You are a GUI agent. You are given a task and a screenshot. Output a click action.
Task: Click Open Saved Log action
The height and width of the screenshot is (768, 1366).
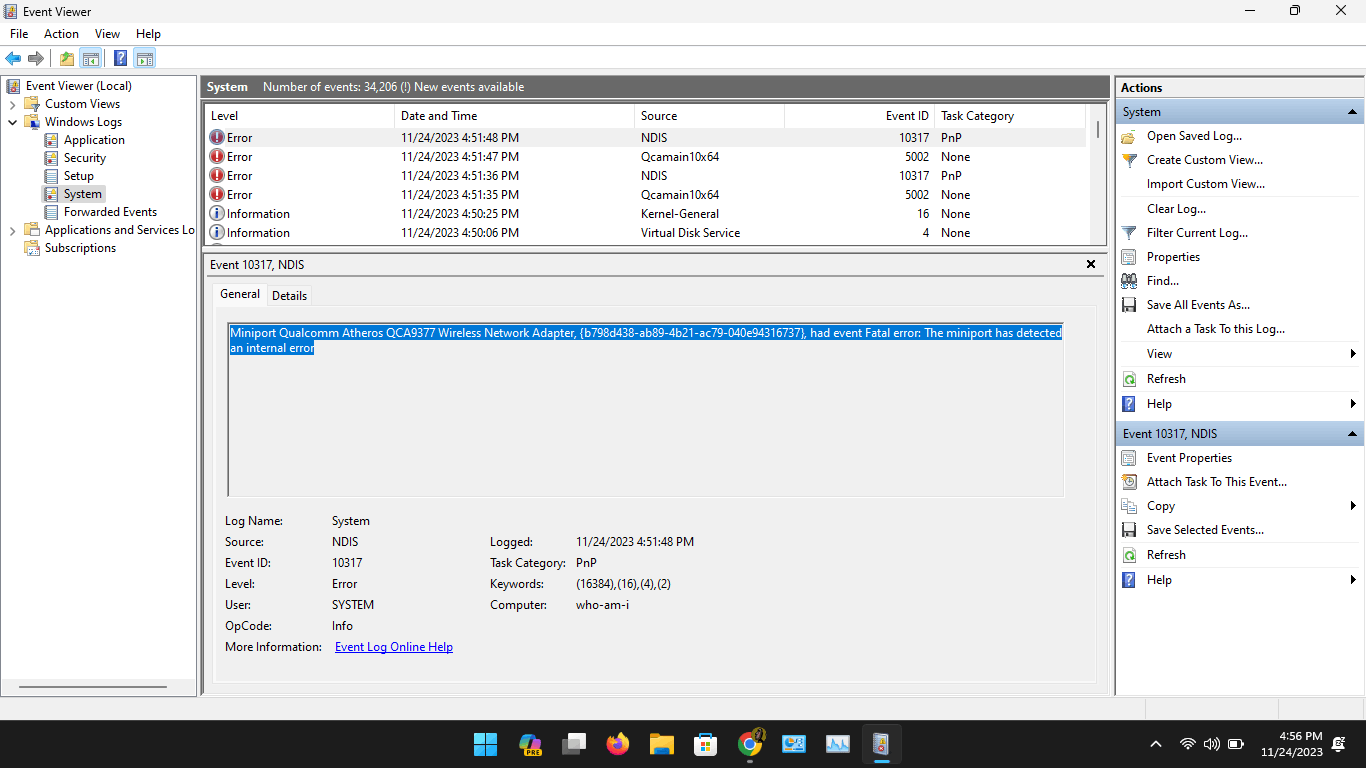click(x=1194, y=136)
